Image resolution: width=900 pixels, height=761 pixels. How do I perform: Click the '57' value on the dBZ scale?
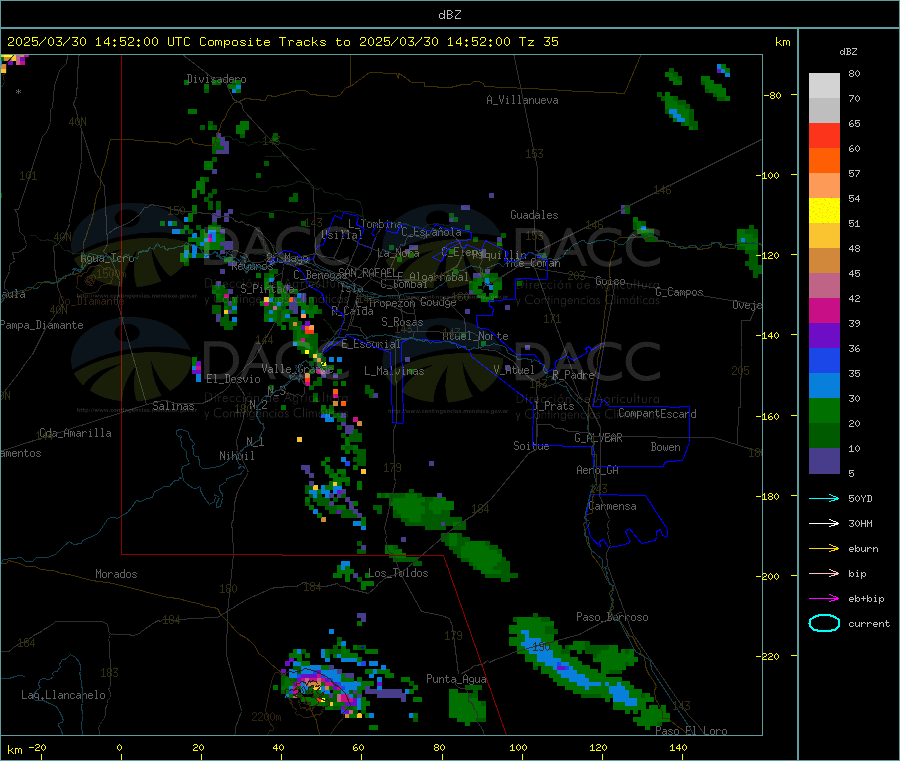click(854, 173)
